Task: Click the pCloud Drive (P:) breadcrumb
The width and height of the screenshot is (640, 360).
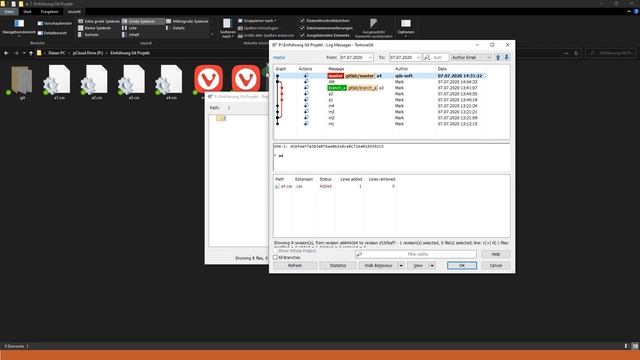Action: click(88, 53)
